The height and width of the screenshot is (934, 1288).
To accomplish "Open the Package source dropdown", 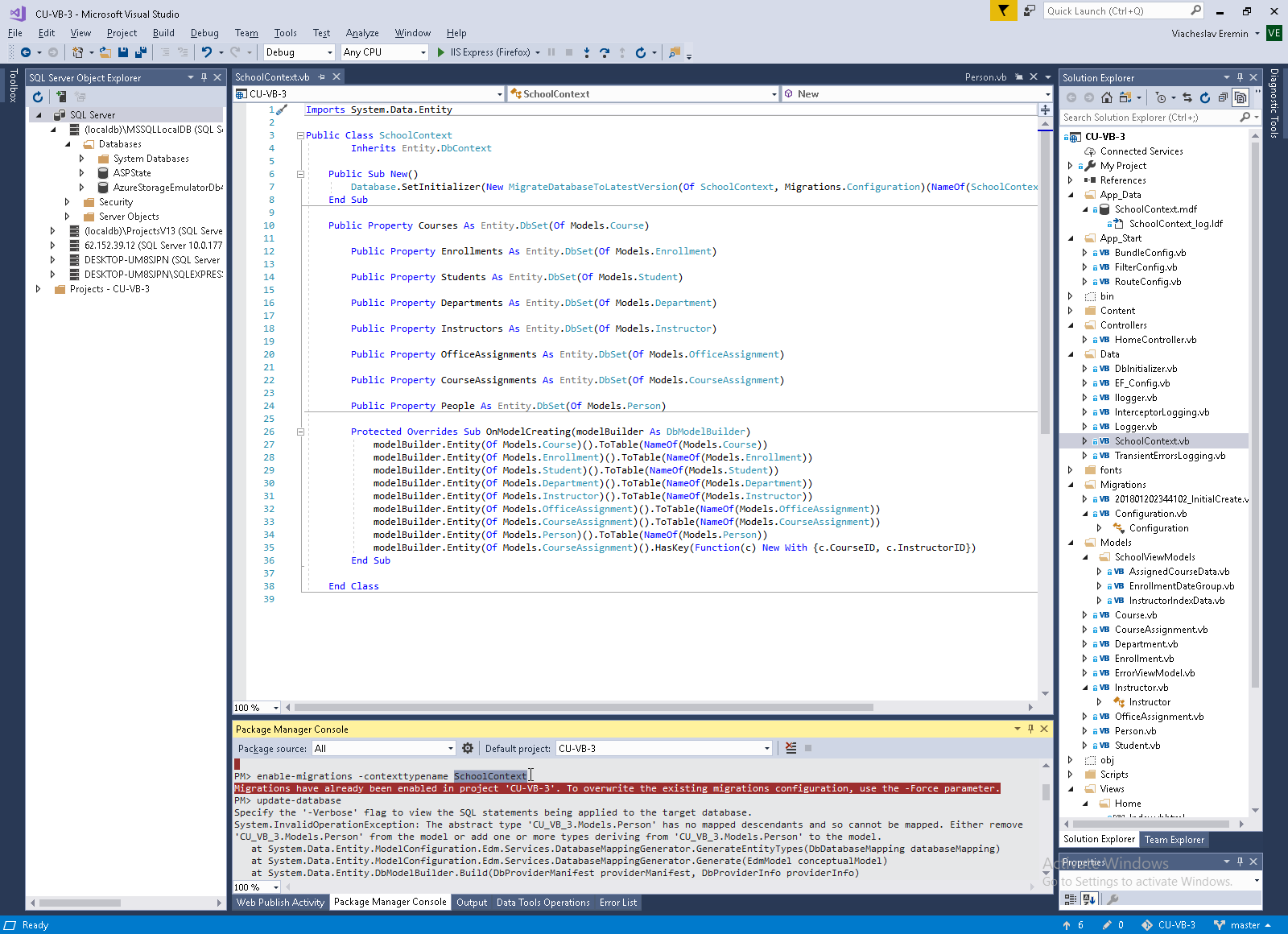I will click(450, 749).
